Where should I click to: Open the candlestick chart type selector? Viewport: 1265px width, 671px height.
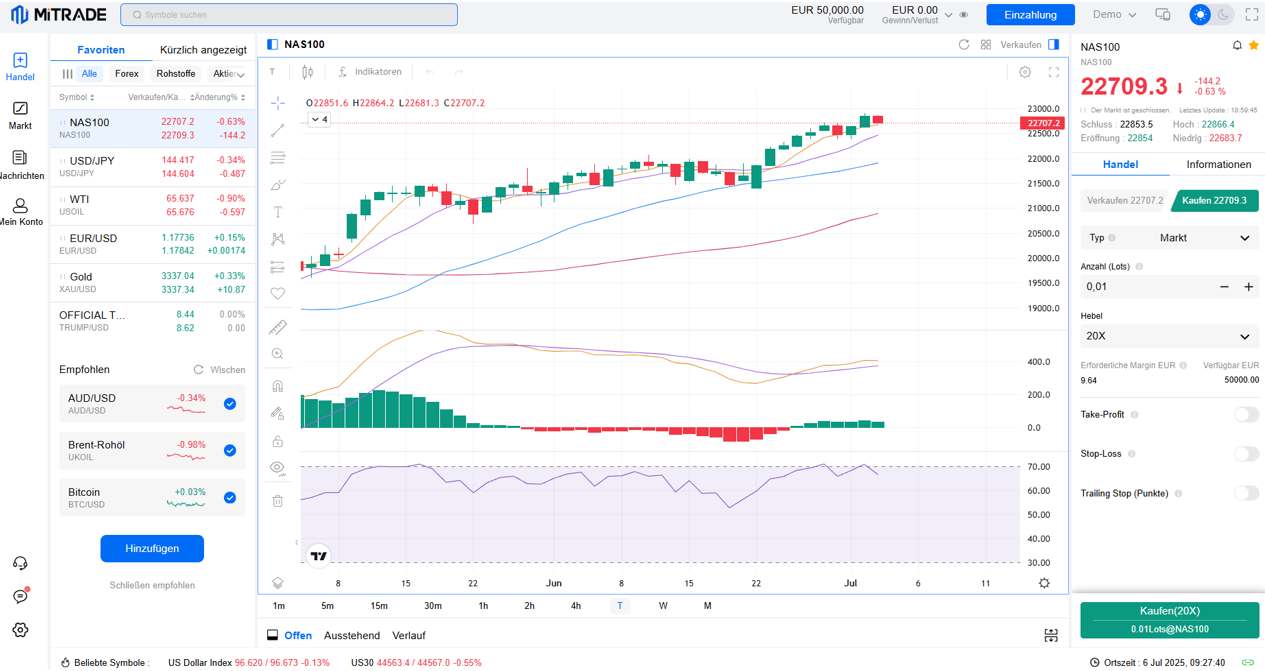(307, 72)
